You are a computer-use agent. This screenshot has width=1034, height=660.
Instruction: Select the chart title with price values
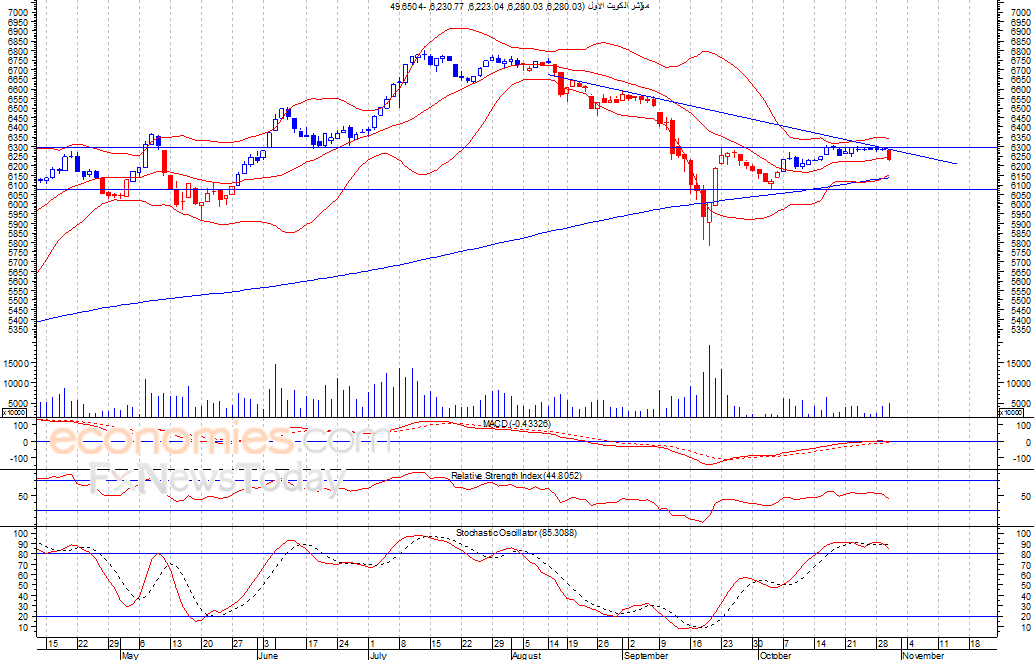point(519,6)
